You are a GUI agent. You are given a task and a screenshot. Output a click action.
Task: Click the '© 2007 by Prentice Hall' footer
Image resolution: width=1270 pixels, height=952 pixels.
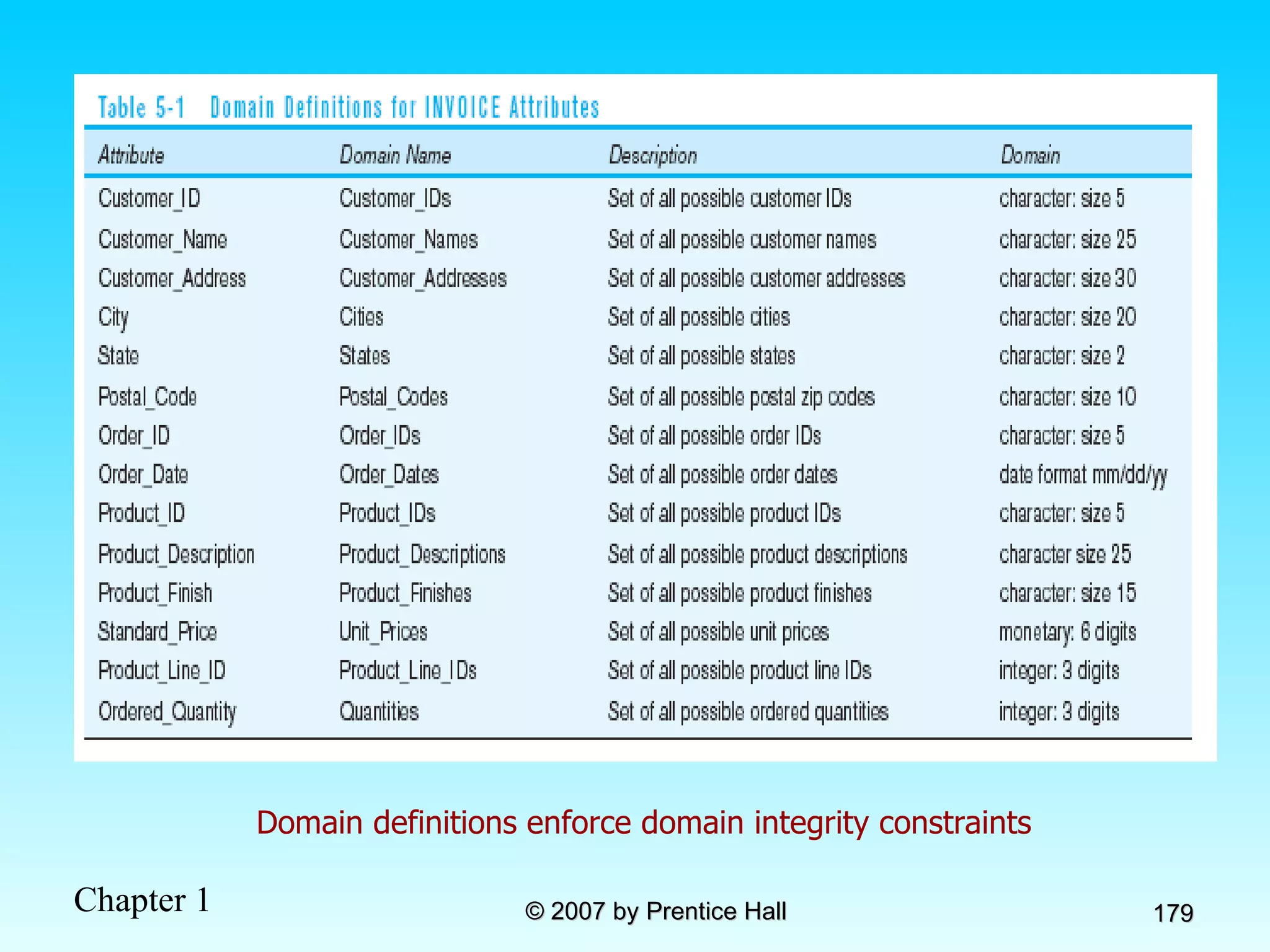[x=655, y=912]
